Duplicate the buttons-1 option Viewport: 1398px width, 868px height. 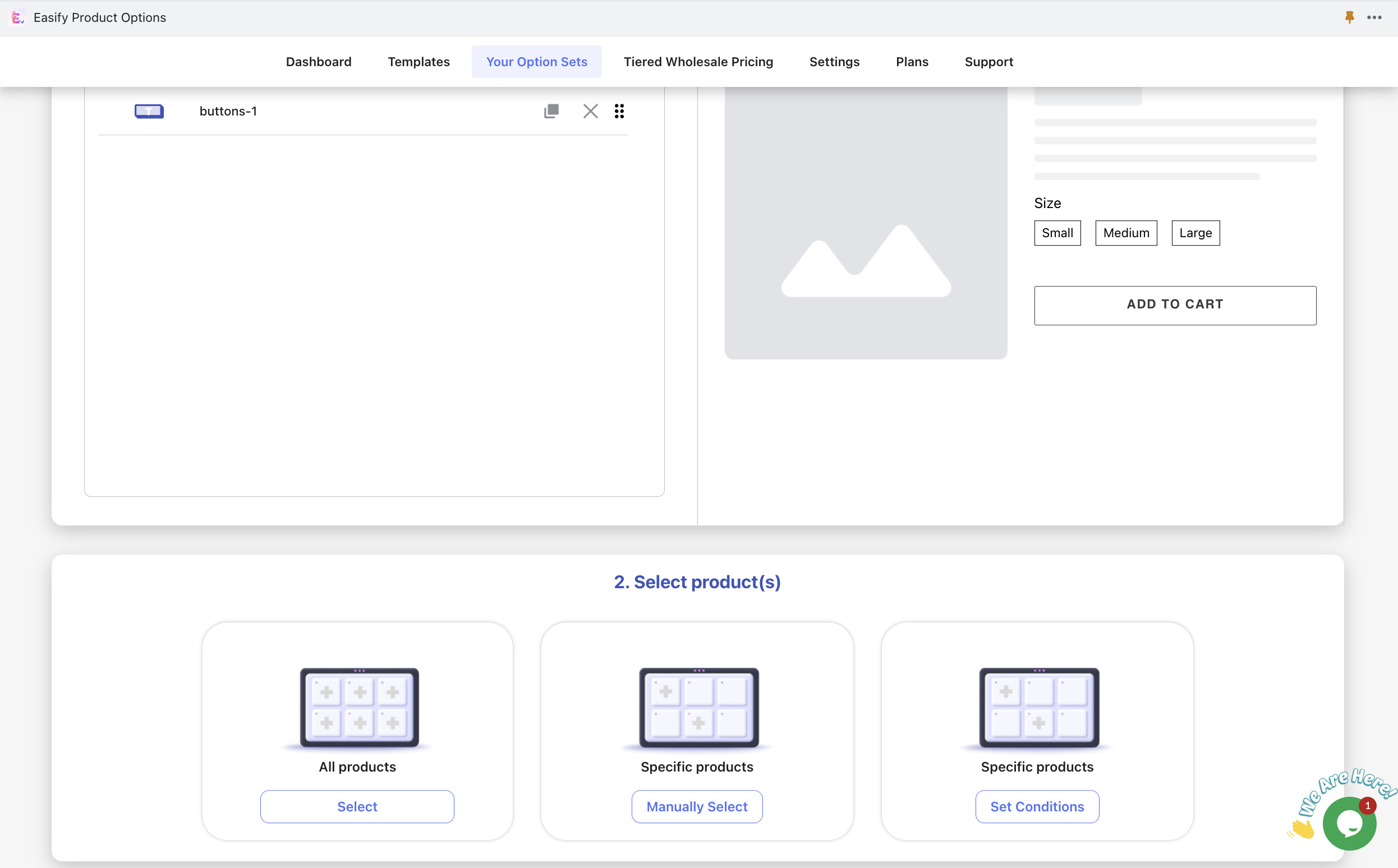pos(551,111)
